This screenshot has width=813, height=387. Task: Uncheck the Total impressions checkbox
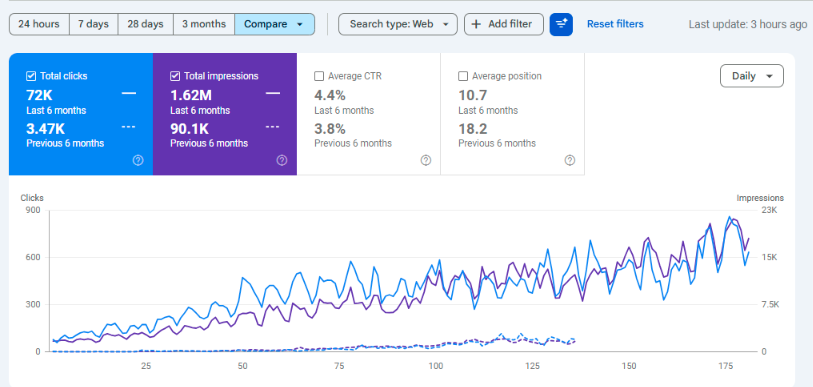[175, 76]
